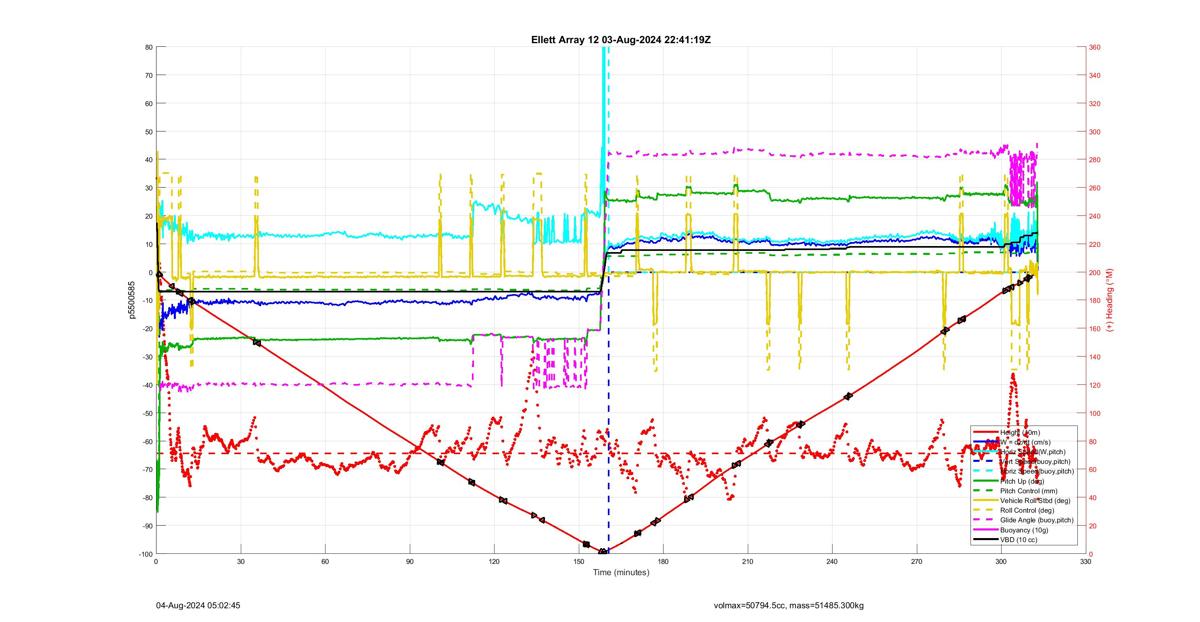
Task: Click the 'Glide Angle (buoy,pitch)' legend label
Action: click(1037, 520)
